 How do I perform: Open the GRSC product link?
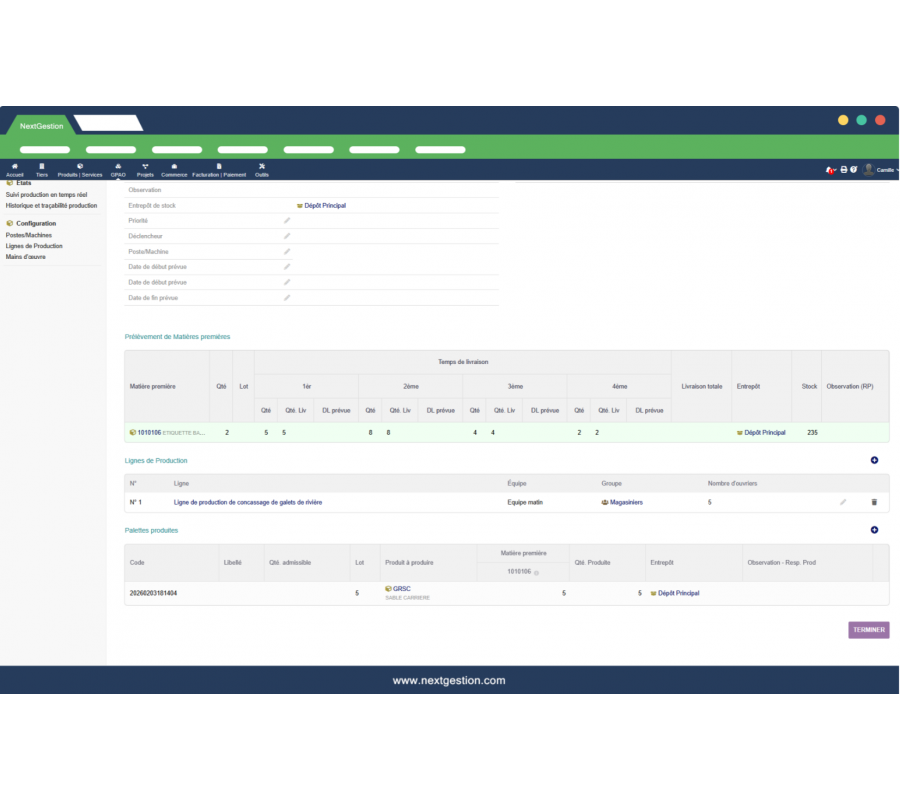pos(402,588)
